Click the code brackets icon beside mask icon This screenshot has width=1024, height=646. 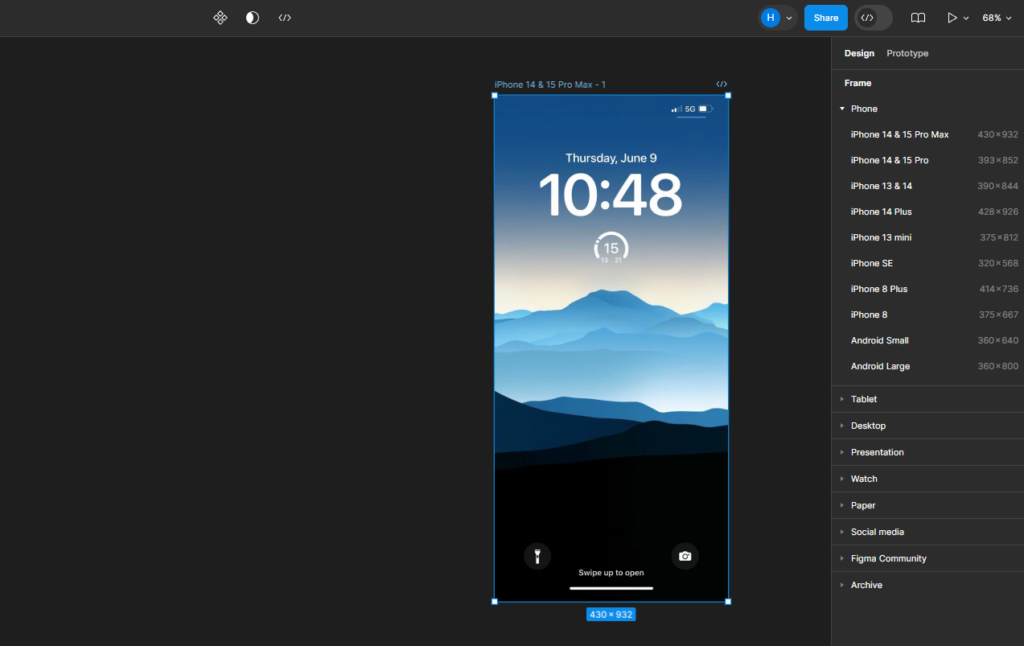pos(285,18)
